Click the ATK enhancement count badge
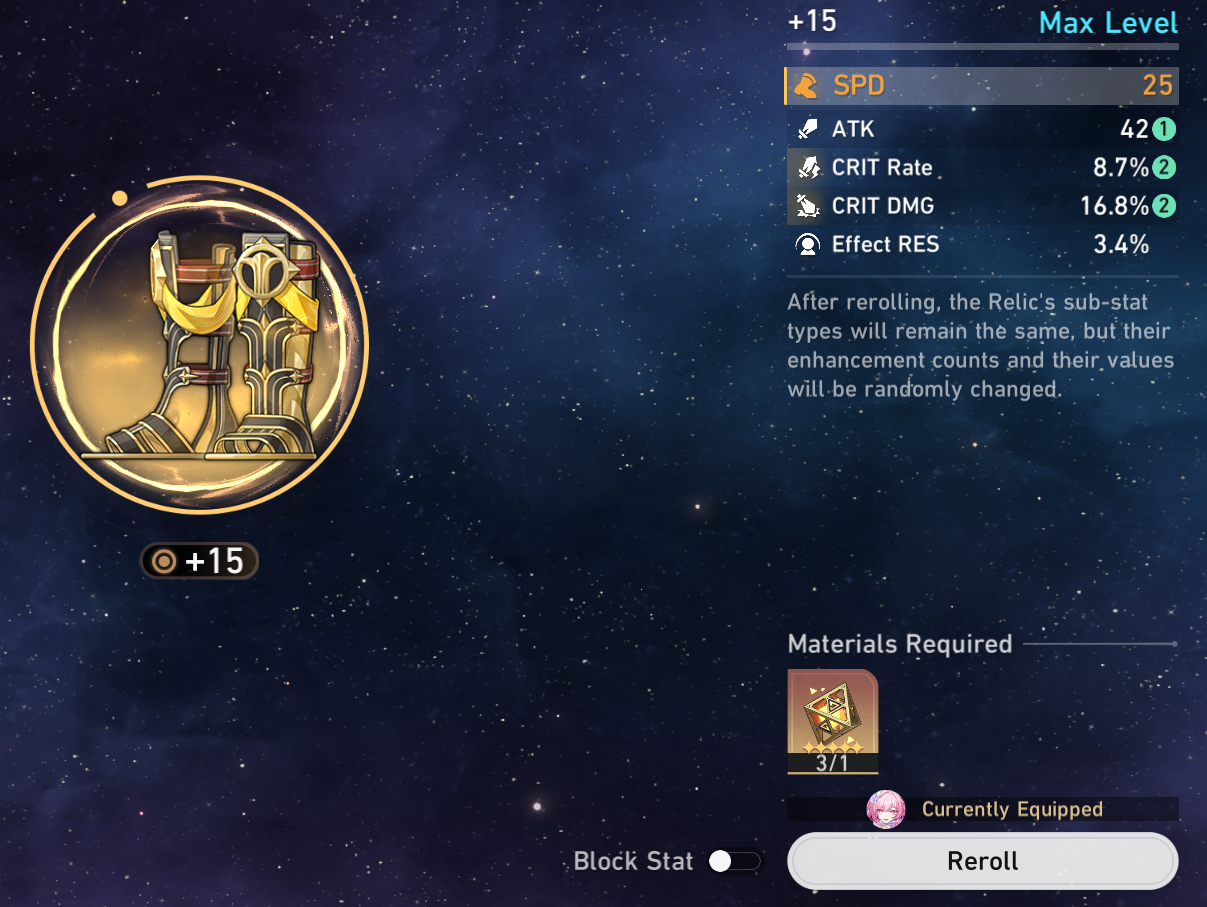The image size is (1207, 907). point(1163,129)
